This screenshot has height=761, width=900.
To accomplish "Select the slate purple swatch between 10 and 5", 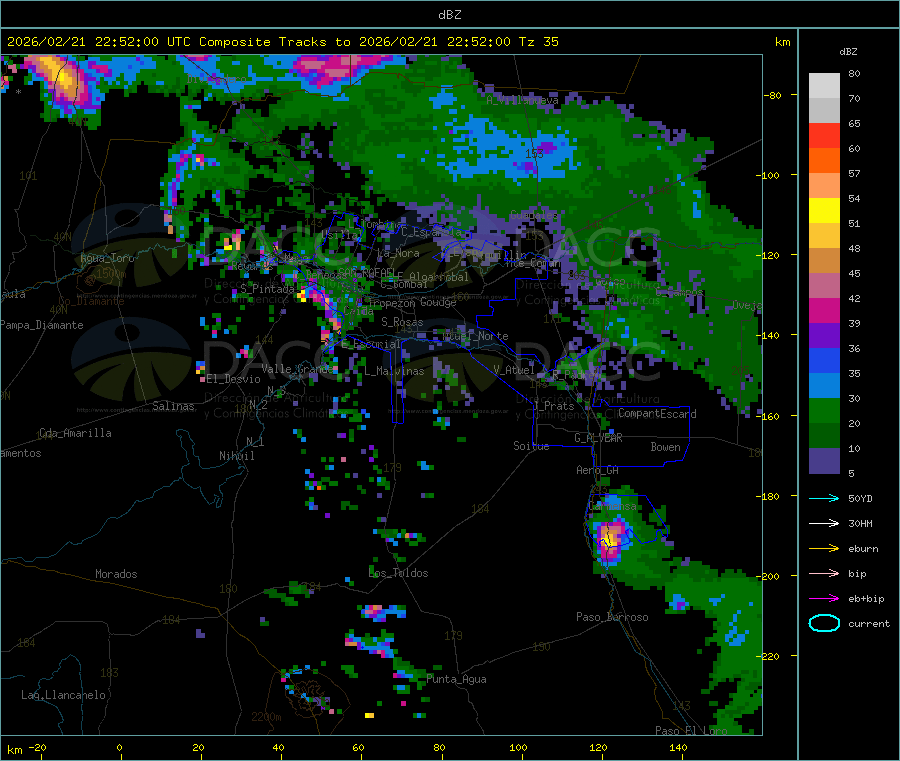I will tap(824, 461).
